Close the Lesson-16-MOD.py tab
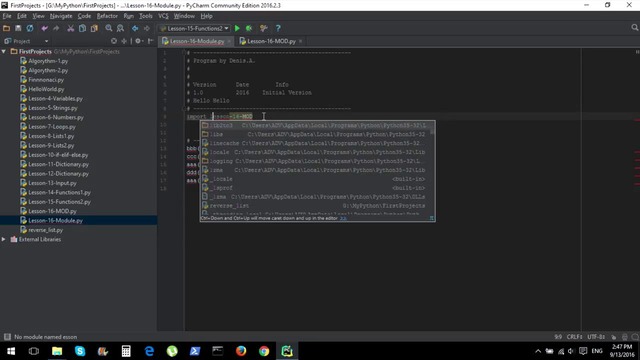 (301, 41)
